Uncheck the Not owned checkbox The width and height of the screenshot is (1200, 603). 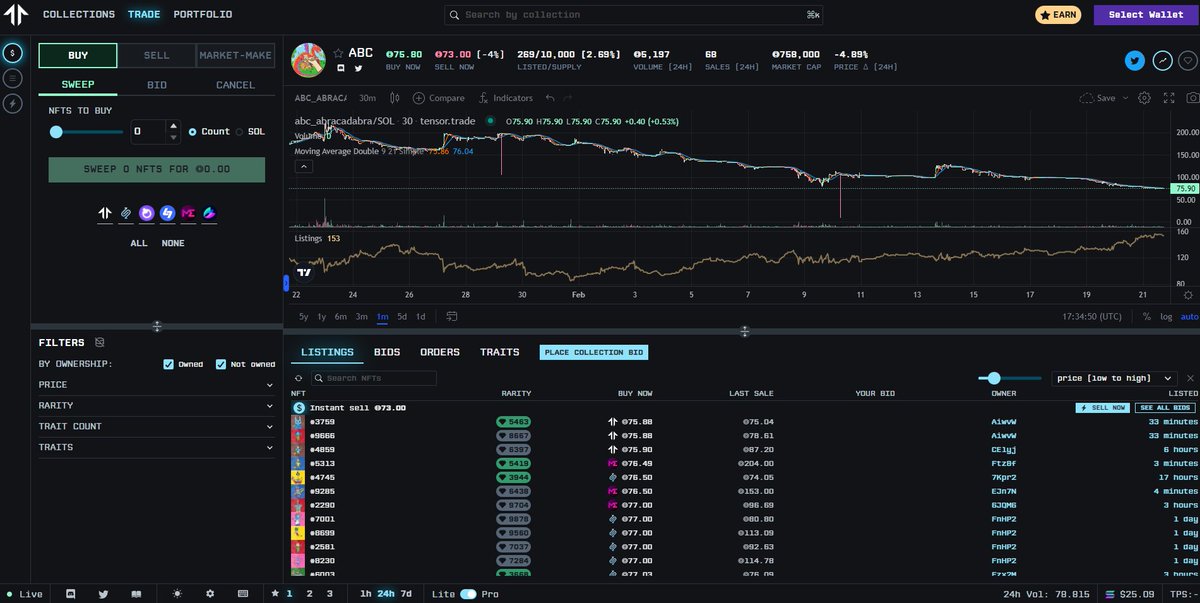[x=222, y=364]
